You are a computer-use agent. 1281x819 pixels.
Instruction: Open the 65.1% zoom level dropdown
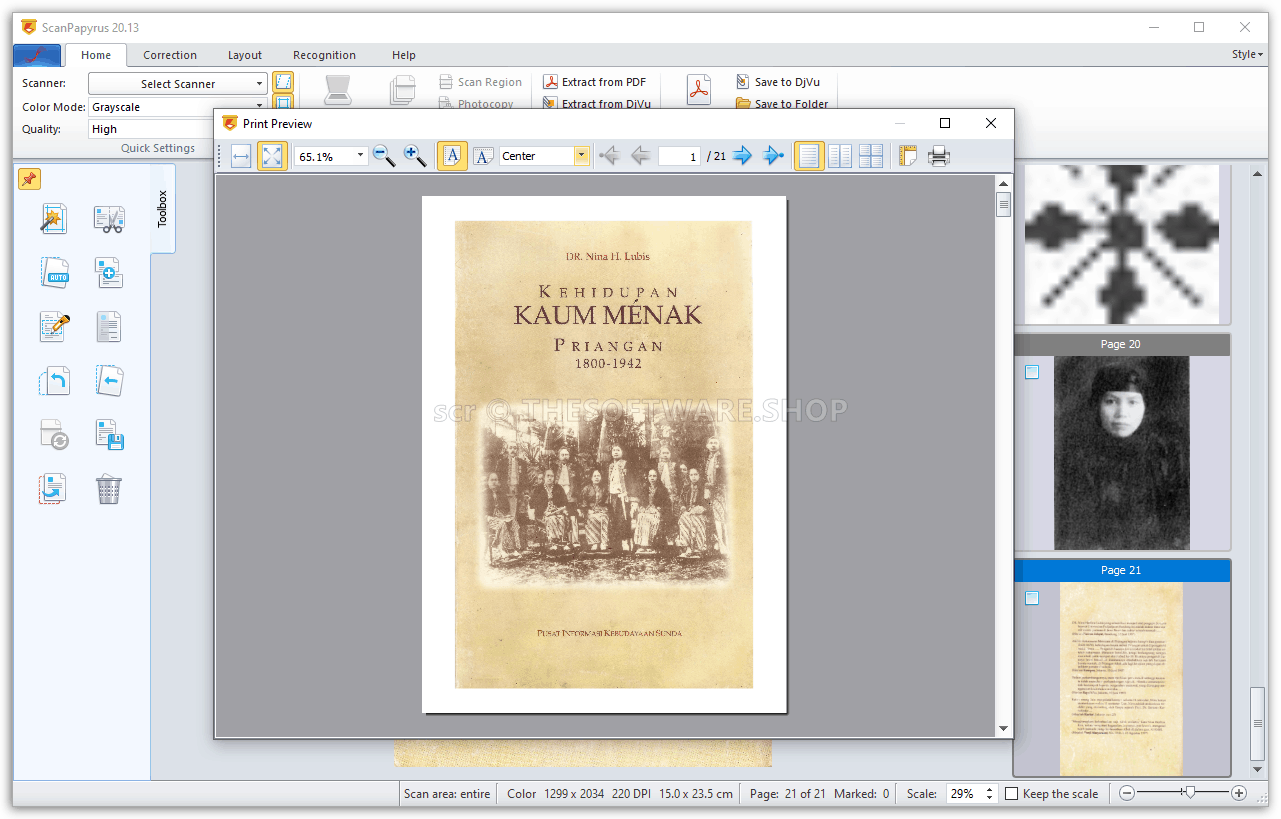[x=360, y=156]
